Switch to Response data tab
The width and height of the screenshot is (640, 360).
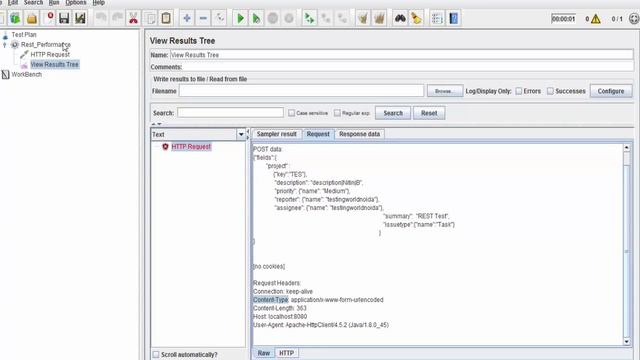pyautogui.click(x=359, y=134)
